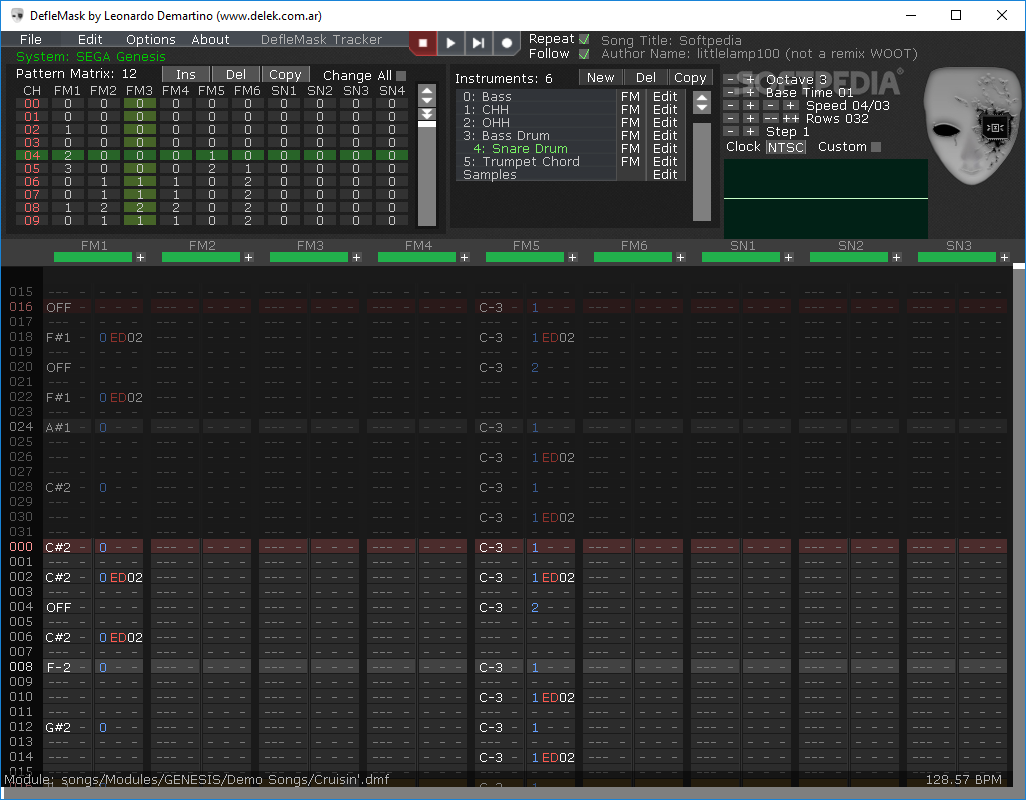1026x800 pixels.
Task: Start playback with the play button
Action: pyautogui.click(x=450, y=43)
